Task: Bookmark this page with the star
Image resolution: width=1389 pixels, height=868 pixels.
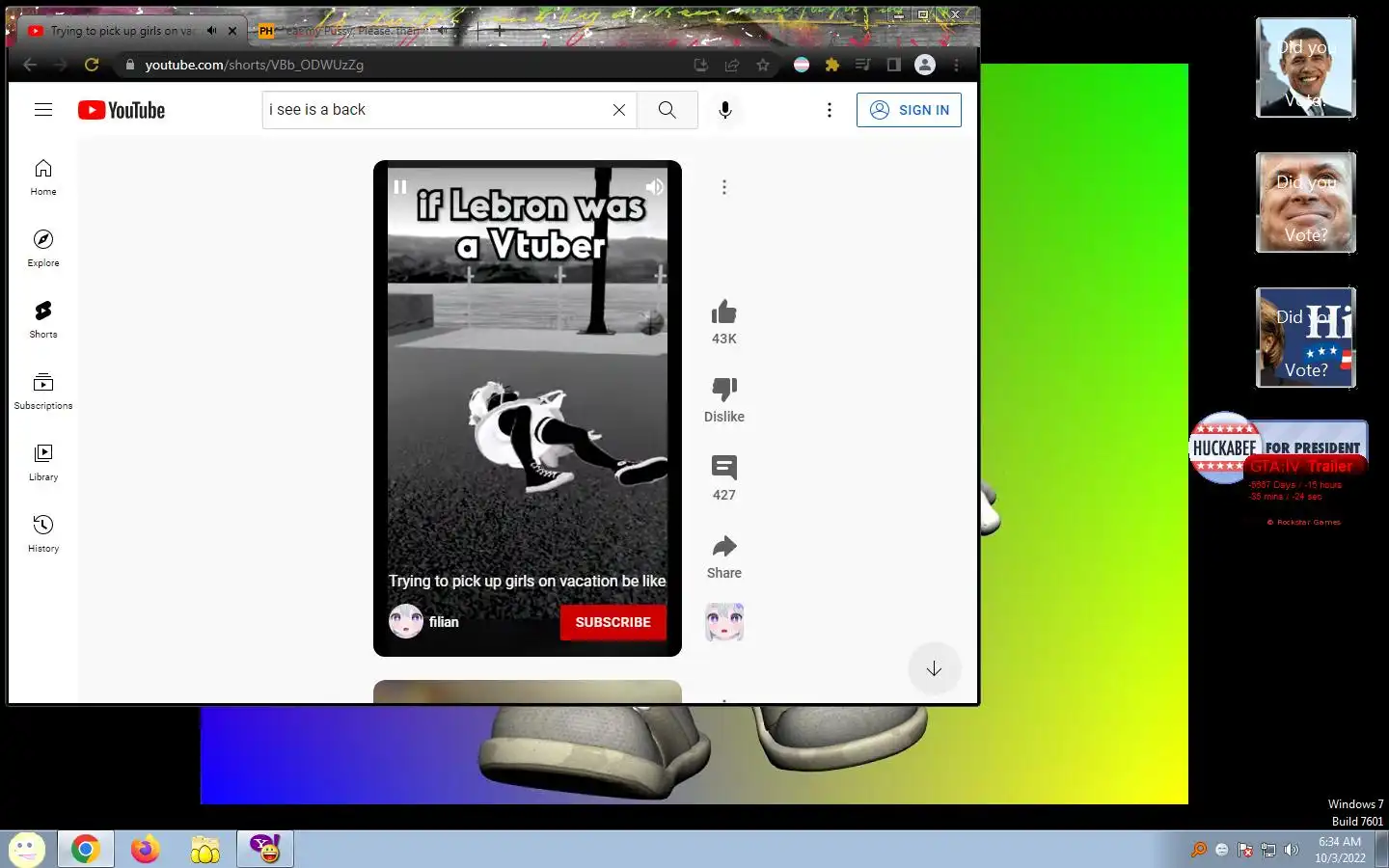Action: click(x=763, y=65)
